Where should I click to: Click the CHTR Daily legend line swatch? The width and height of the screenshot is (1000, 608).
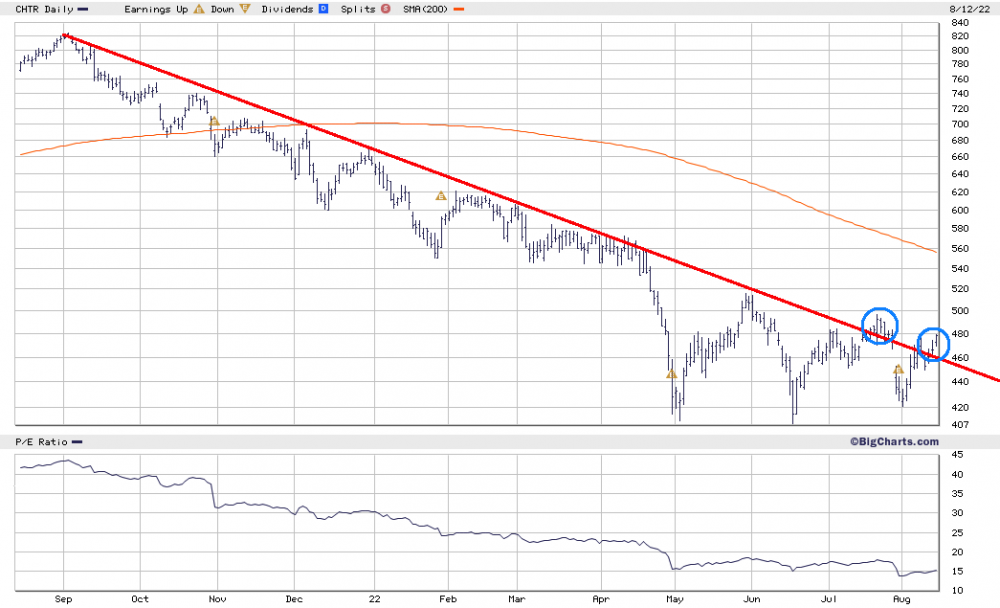[x=82, y=10]
